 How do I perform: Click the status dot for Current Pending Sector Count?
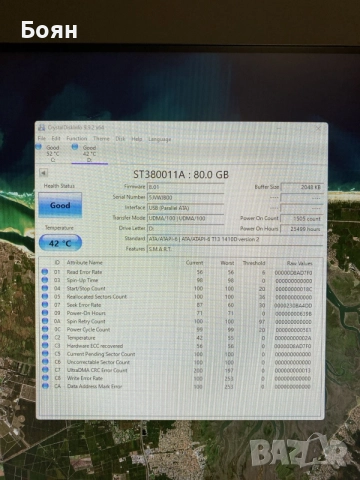click(45, 354)
